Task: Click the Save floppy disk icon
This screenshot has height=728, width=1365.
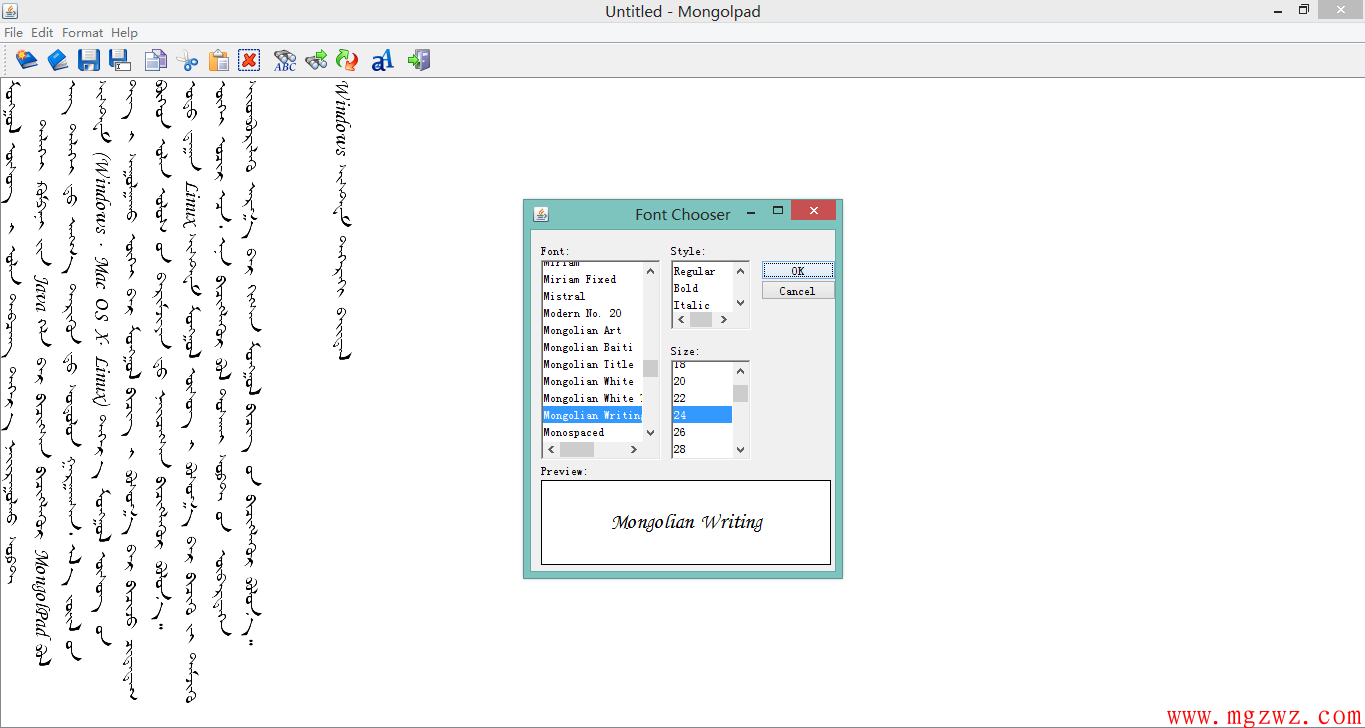Action: coord(89,60)
